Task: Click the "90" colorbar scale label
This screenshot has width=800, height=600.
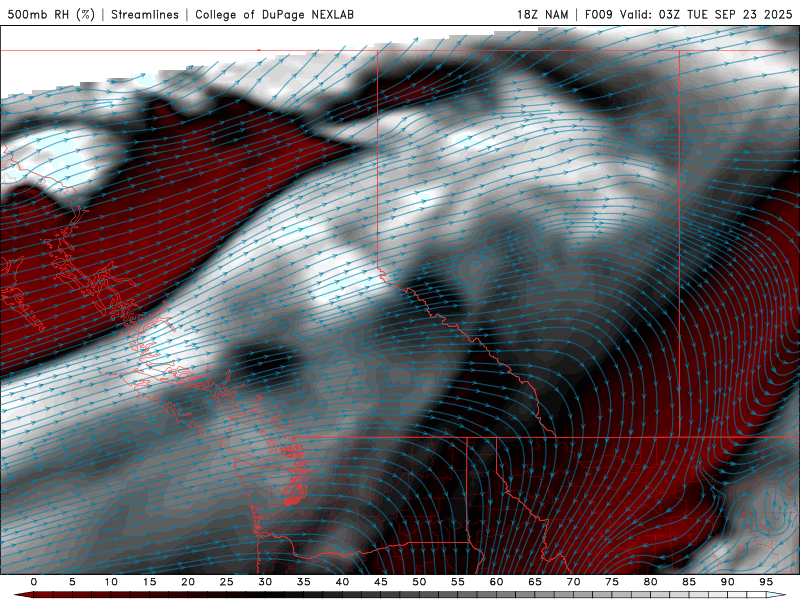Action: point(728,582)
